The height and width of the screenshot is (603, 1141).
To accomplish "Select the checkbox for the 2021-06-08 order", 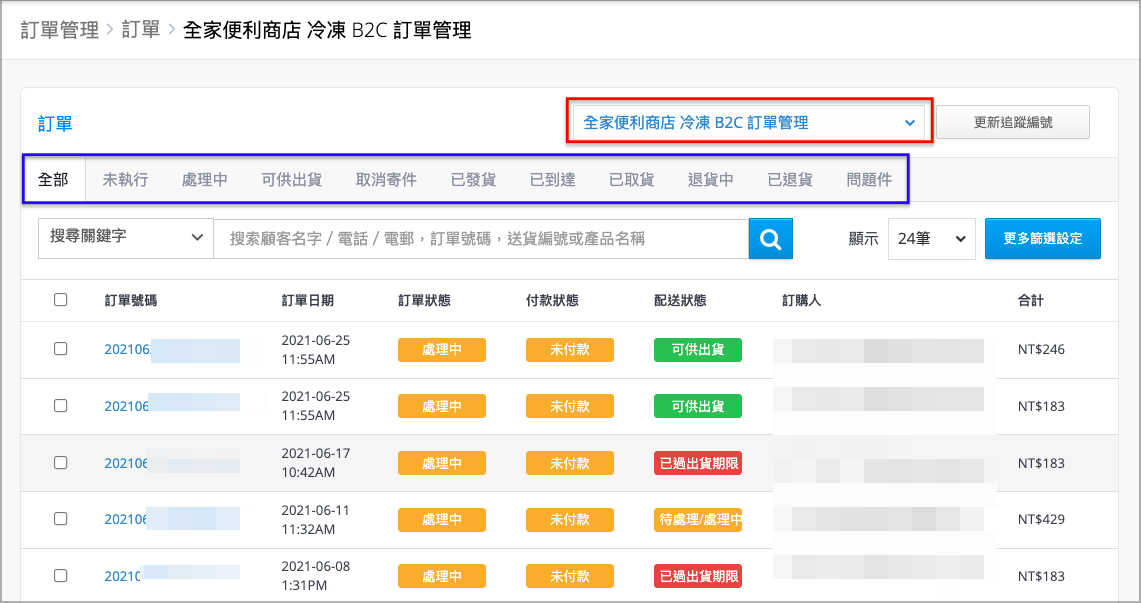I will (x=60, y=575).
